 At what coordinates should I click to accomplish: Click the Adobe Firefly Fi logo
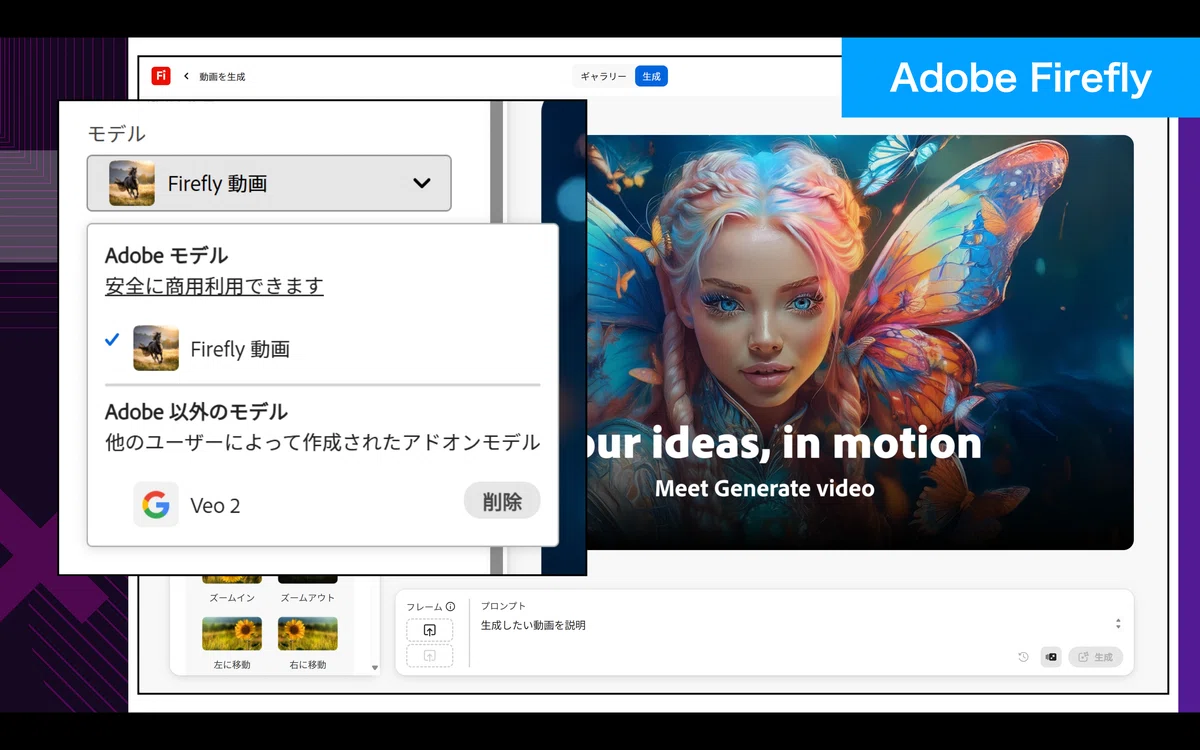[160, 76]
